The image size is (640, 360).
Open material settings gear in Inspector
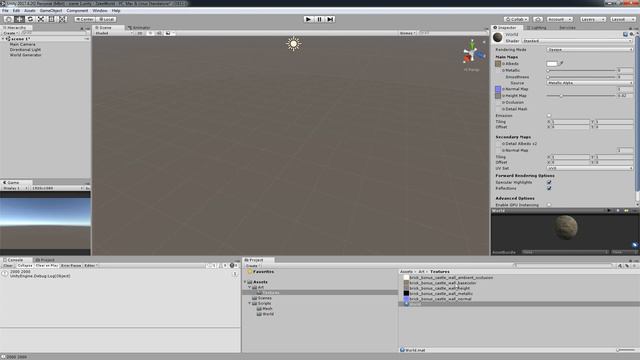(631, 34)
